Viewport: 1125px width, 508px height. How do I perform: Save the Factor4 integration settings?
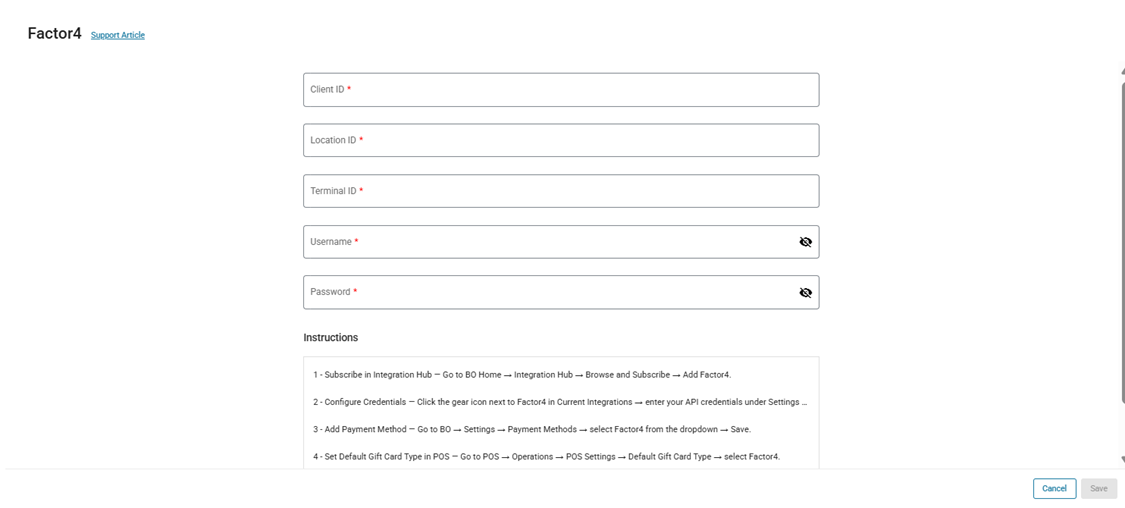click(1099, 489)
